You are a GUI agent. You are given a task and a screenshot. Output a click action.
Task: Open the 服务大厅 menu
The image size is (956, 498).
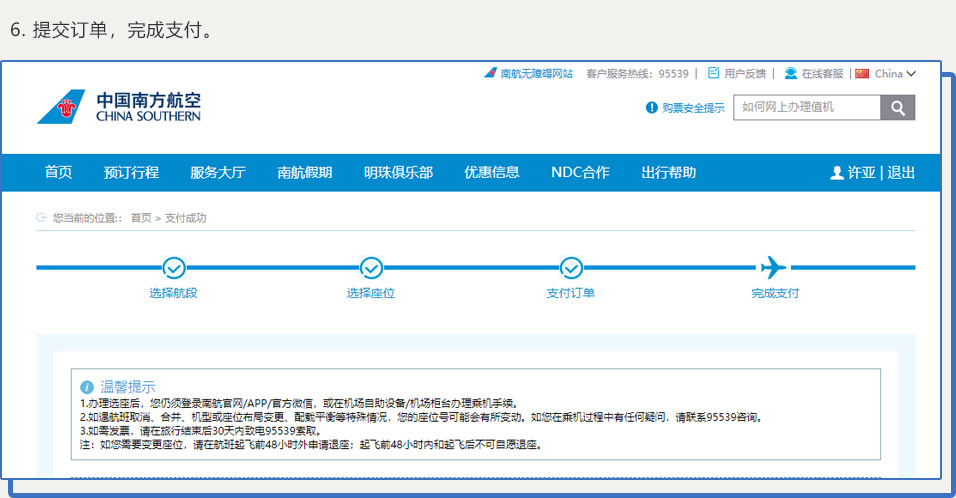click(x=217, y=172)
